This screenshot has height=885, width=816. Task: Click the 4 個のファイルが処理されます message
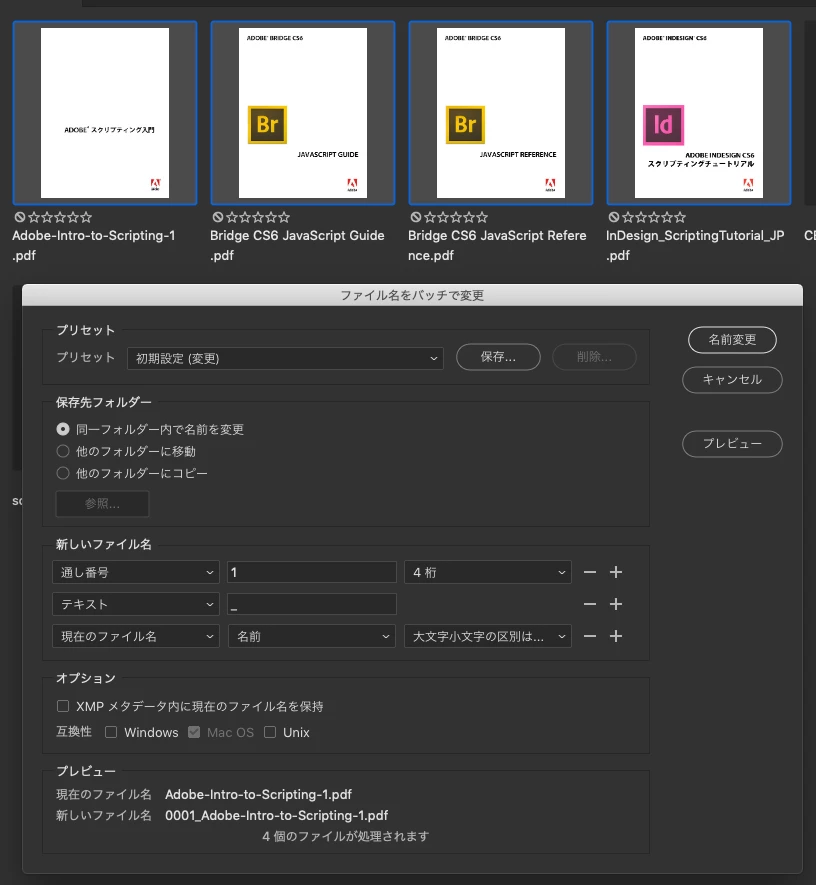pyautogui.click(x=345, y=836)
